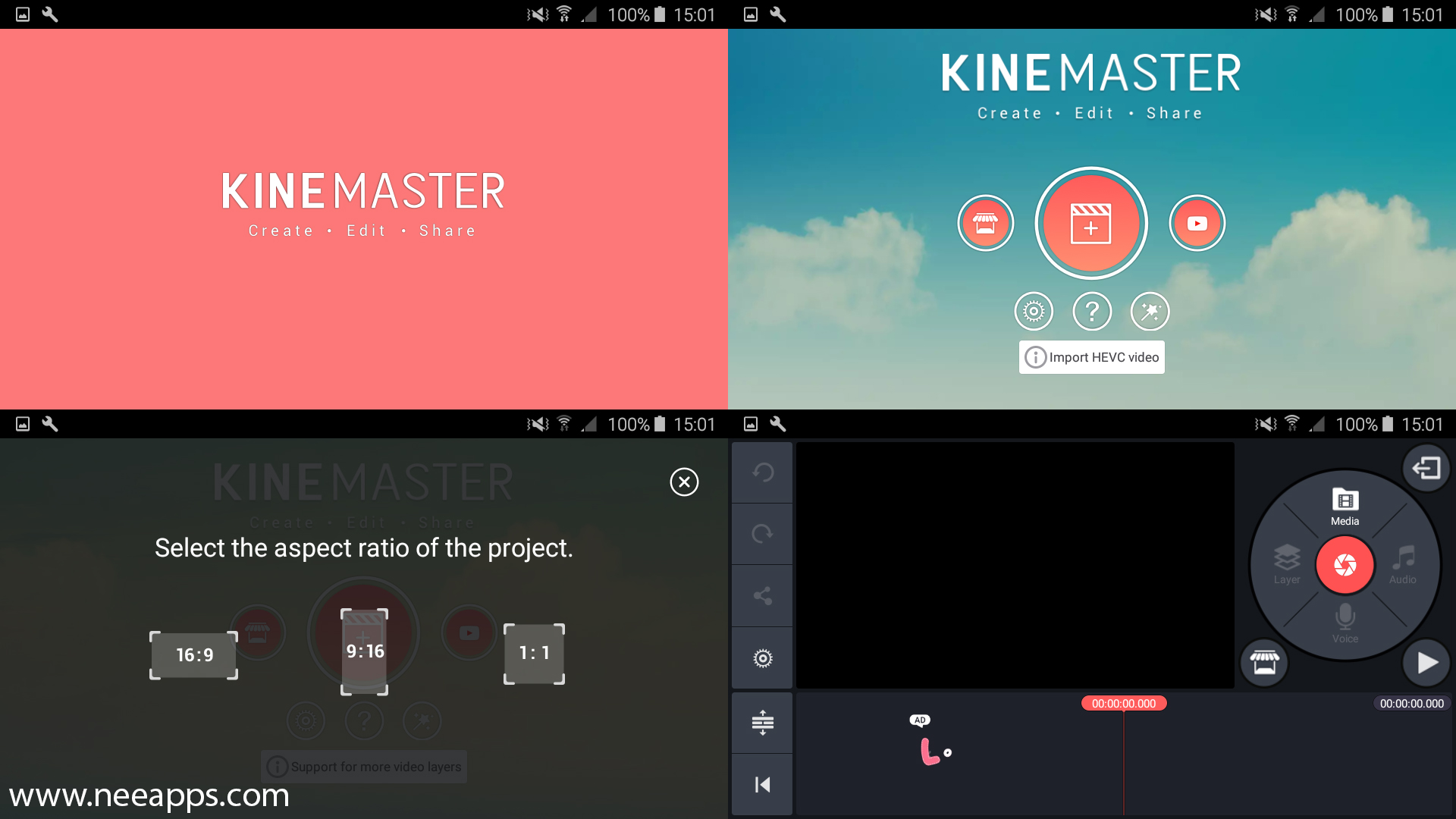The height and width of the screenshot is (819, 1456).
Task: Open the help question mark icon
Action: click(x=1092, y=311)
